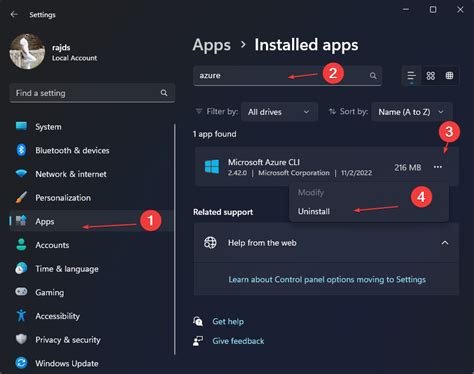Open the Filter by All drives dropdown
Viewport: 474px width, 374px height.
(x=279, y=112)
